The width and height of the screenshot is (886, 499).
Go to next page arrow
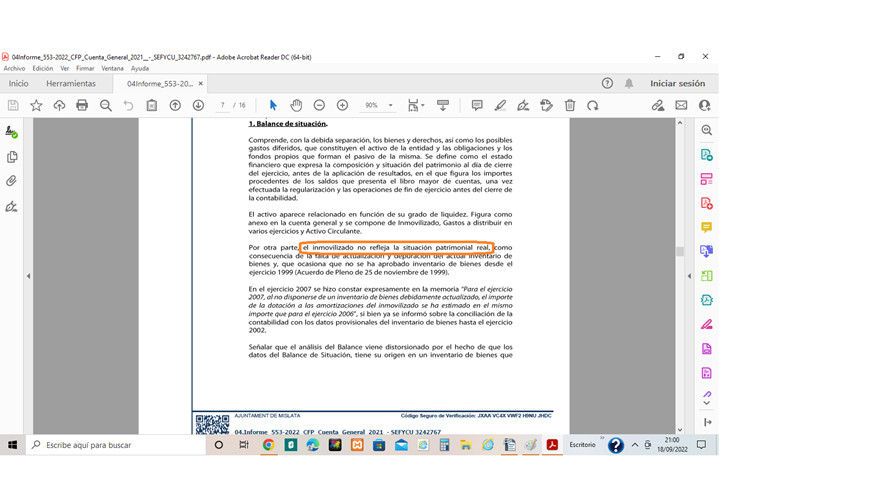coord(198,105)
